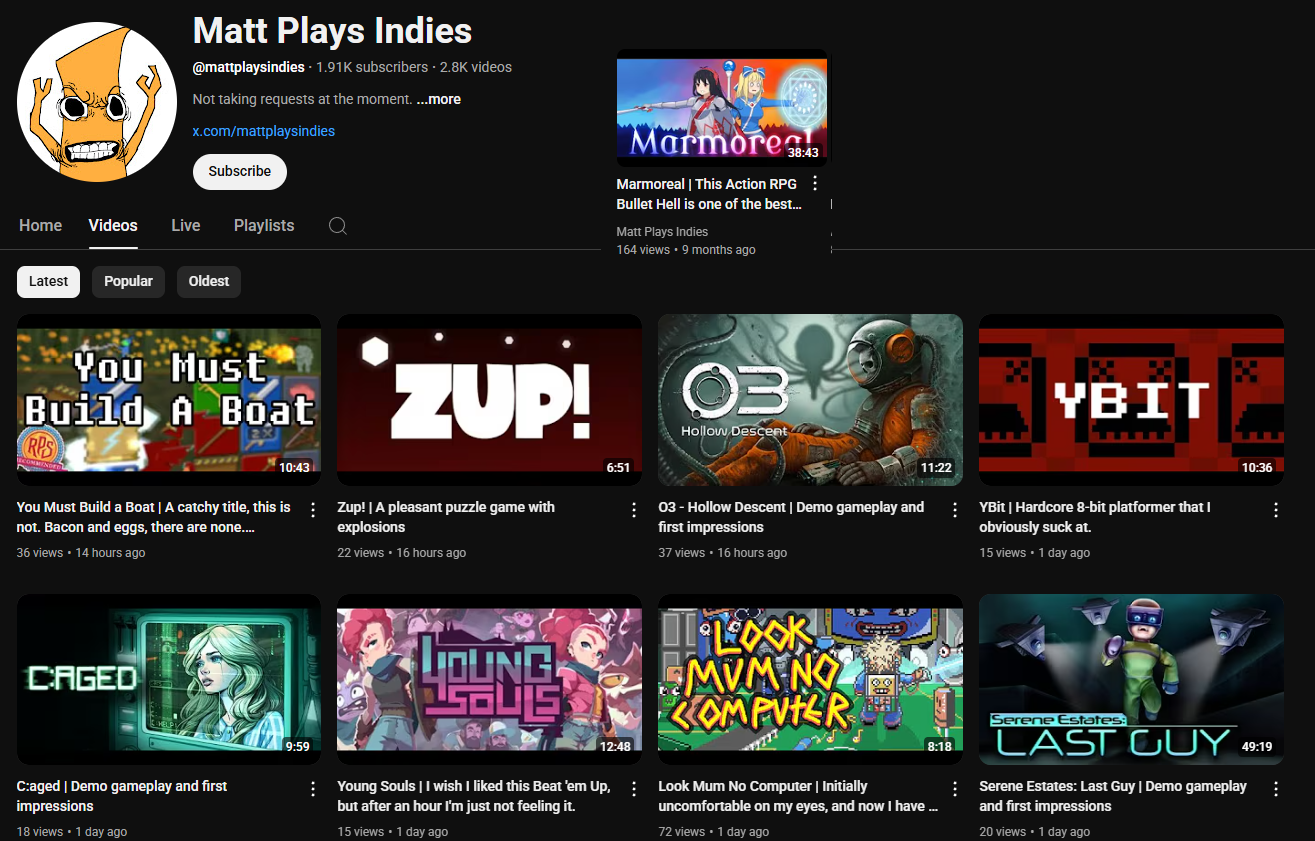The width and height of the screenshot is (1315, 841).
Task: Click Look Mum No Computer video title
Action: click(x=798, y=796)
